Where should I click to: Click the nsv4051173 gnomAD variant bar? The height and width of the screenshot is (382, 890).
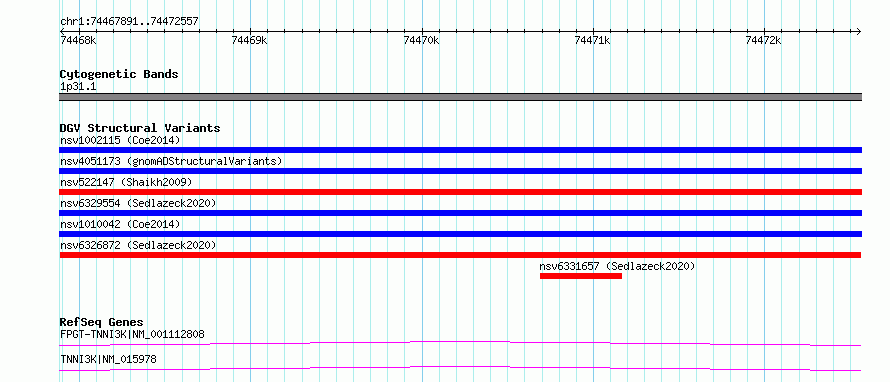click(460, 171)
